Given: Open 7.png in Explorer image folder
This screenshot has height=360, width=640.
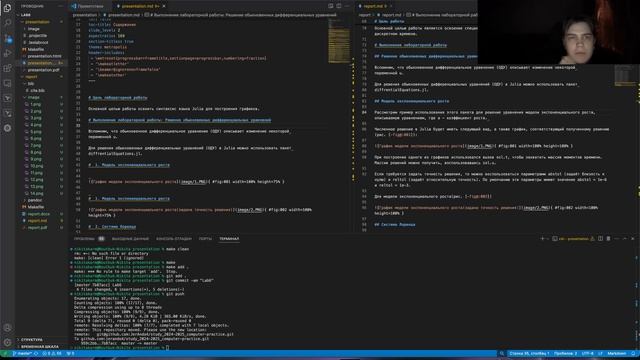Looking at the screenshot, I should pos(36,145).
